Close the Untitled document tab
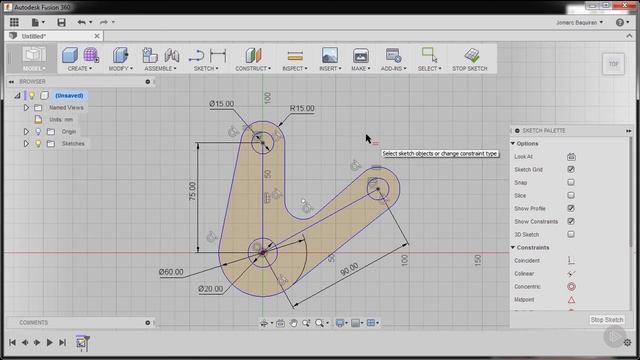Viewport: 640px width, 360px height. [97, 36]
